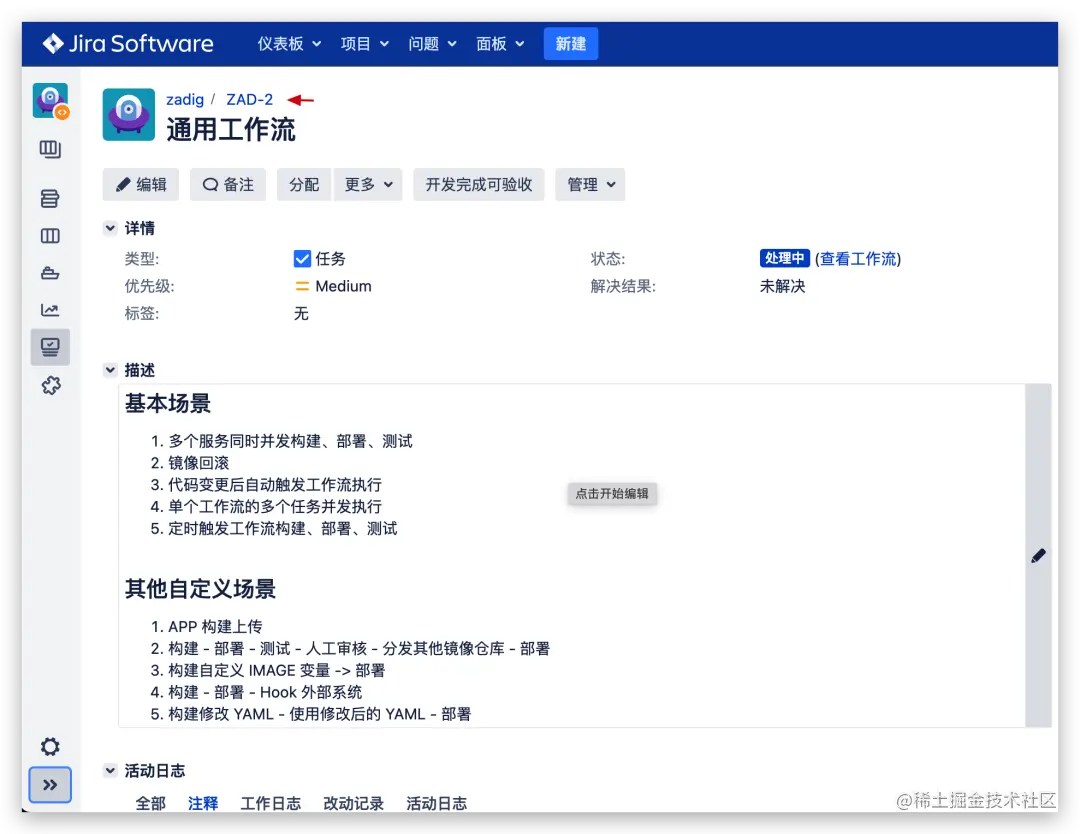This screenshot has width=1080, height=834.
Task: Click the Board columns icon in sidebar
Action: coord(50,235)
